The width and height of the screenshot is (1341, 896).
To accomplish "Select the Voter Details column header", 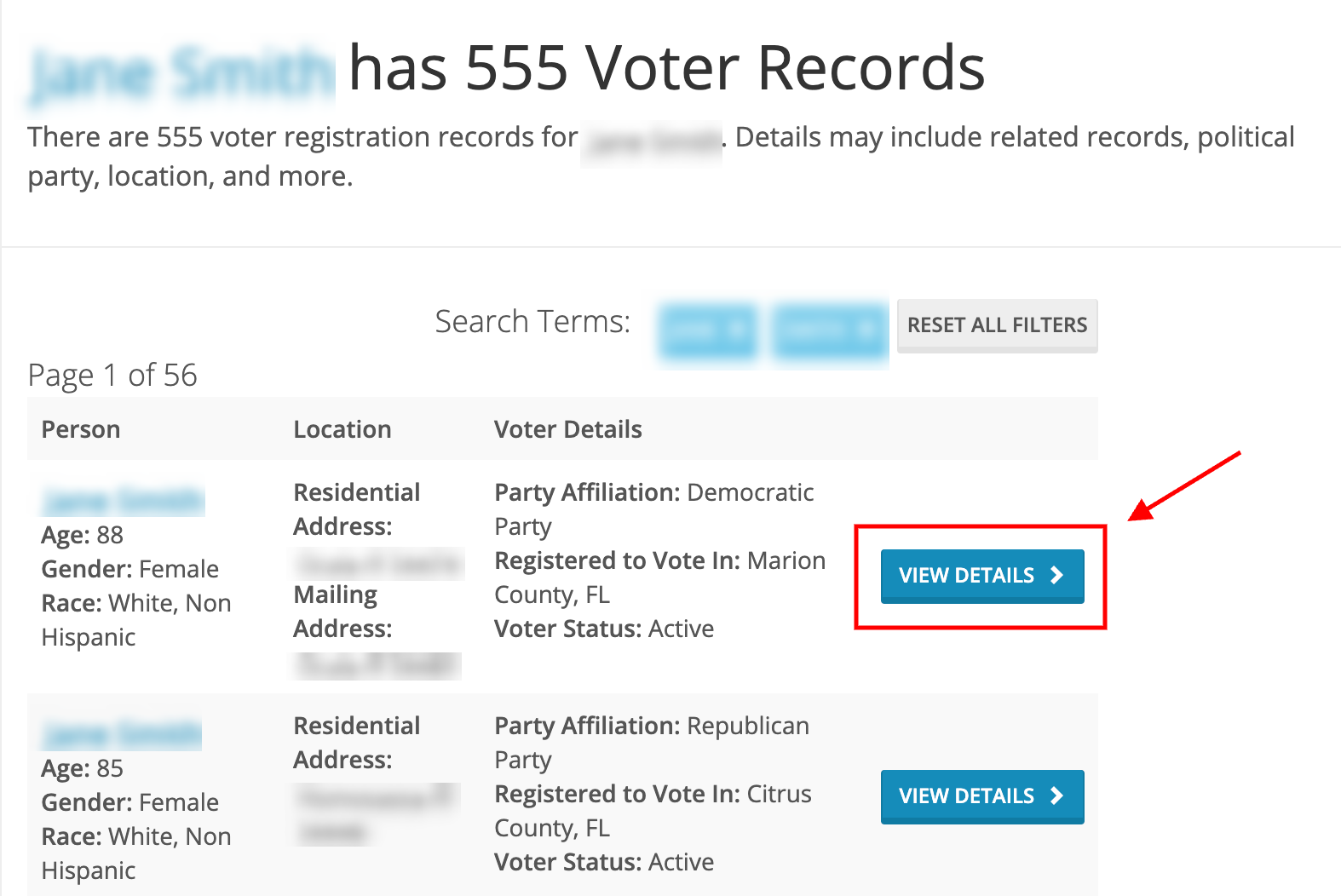I will tap(567, 429).
